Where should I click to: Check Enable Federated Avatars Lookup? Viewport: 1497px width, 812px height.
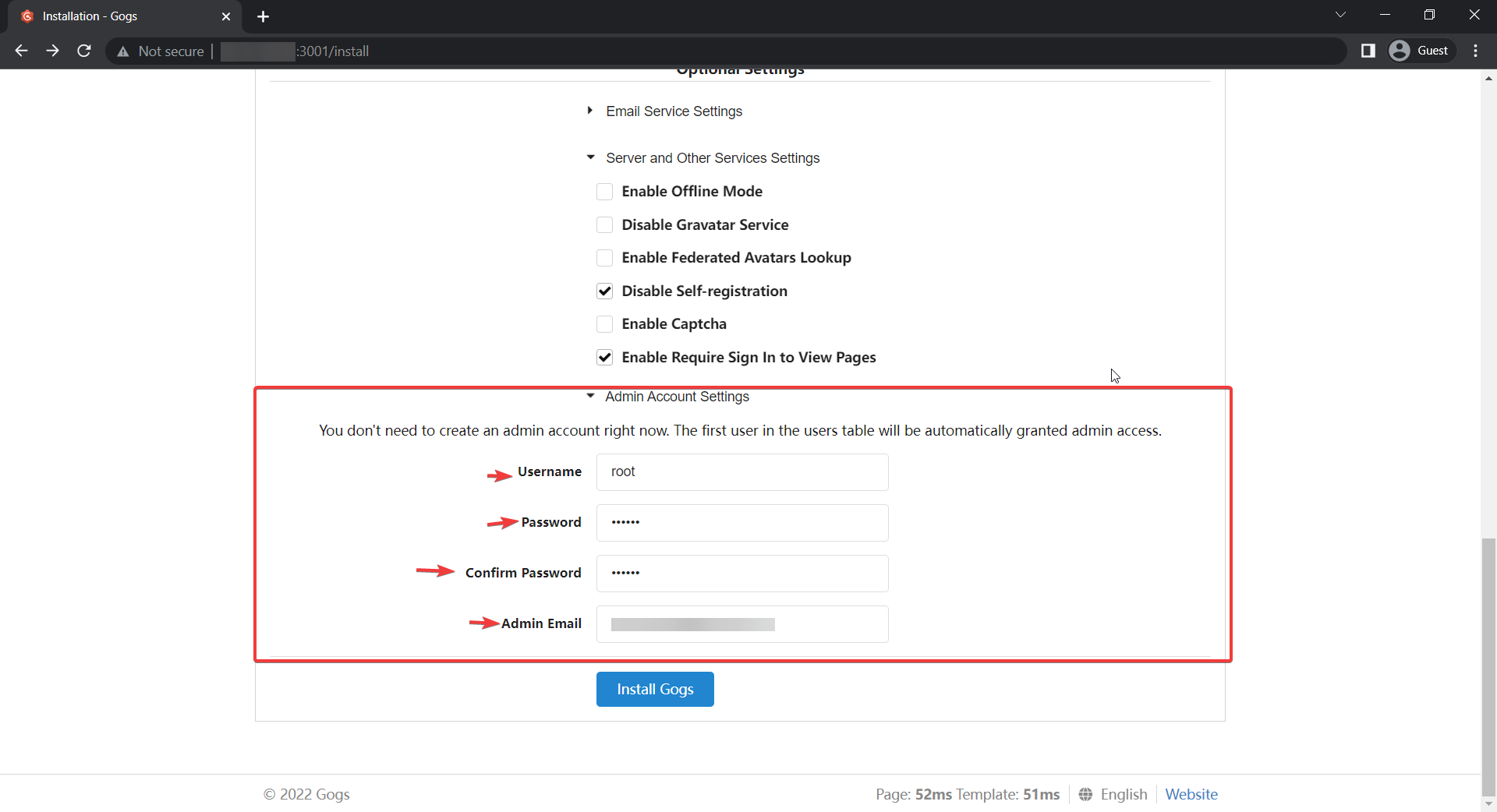pos(604,258)
